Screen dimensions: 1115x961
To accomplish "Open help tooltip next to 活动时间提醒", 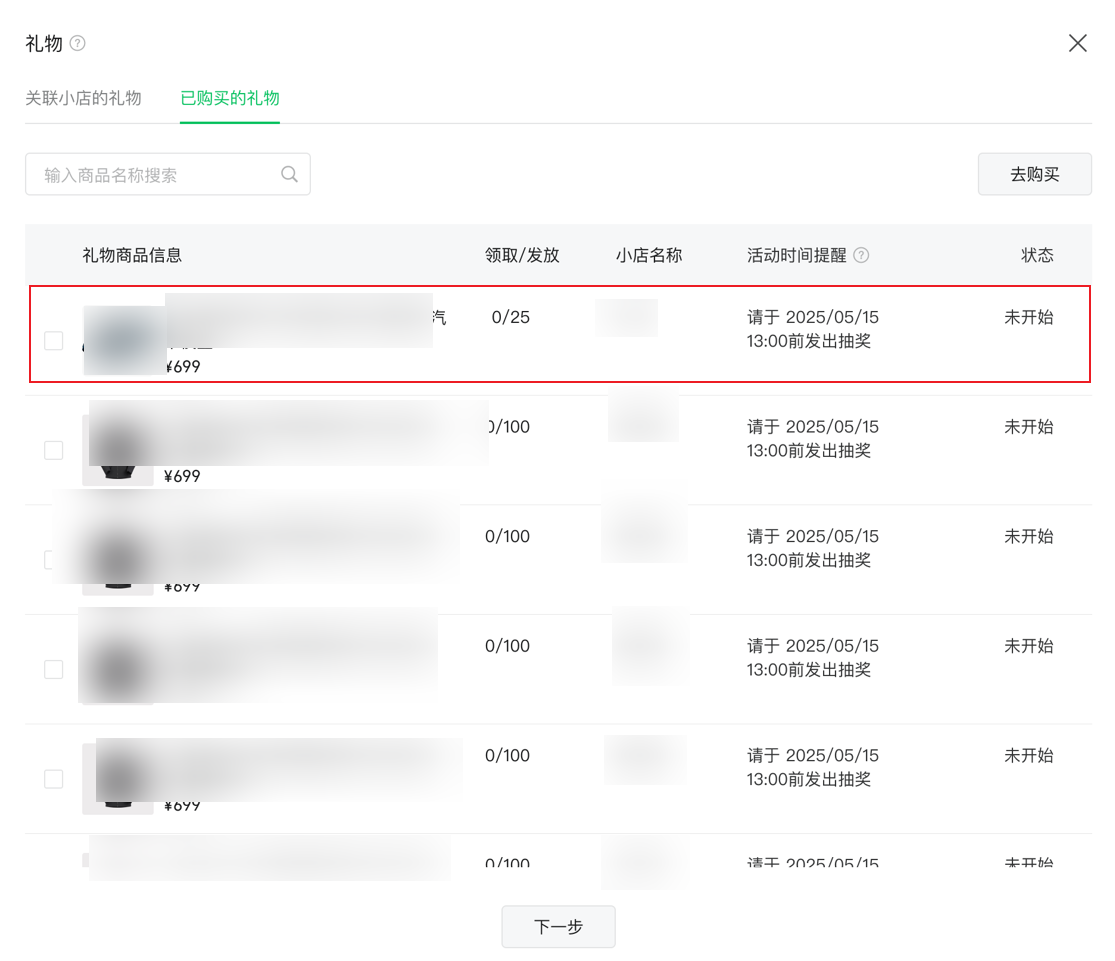I will (860, 255).
